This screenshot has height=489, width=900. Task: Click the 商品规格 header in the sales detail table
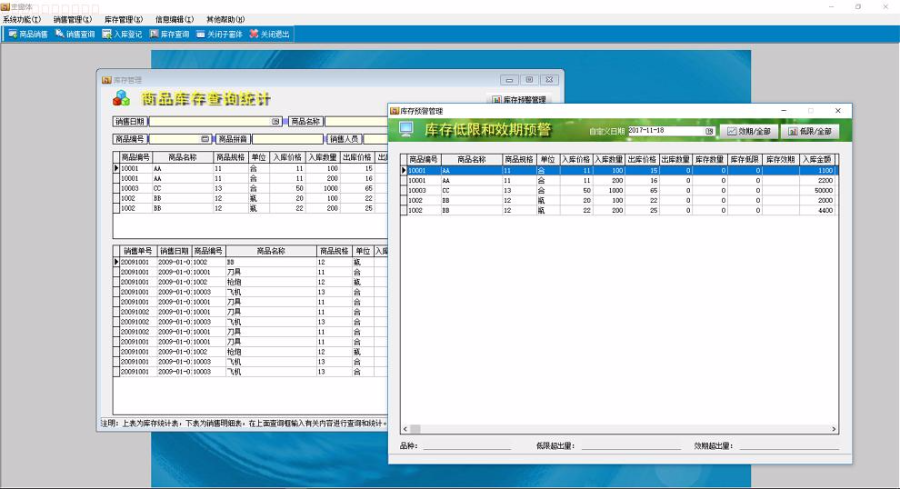coord(334,251)
